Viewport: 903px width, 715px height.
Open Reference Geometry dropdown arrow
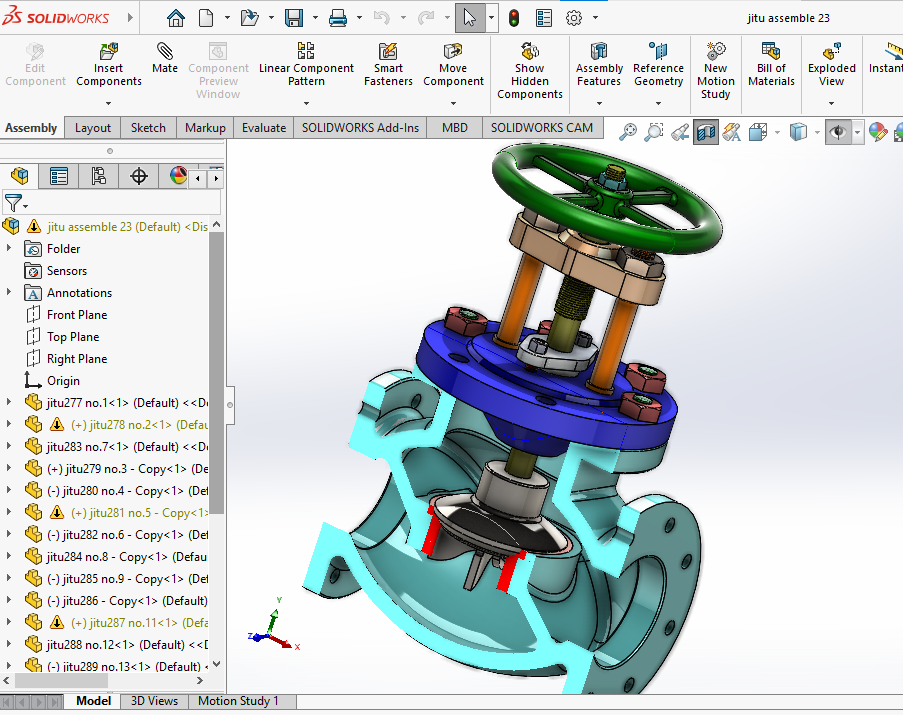click(x=658, y=104)
